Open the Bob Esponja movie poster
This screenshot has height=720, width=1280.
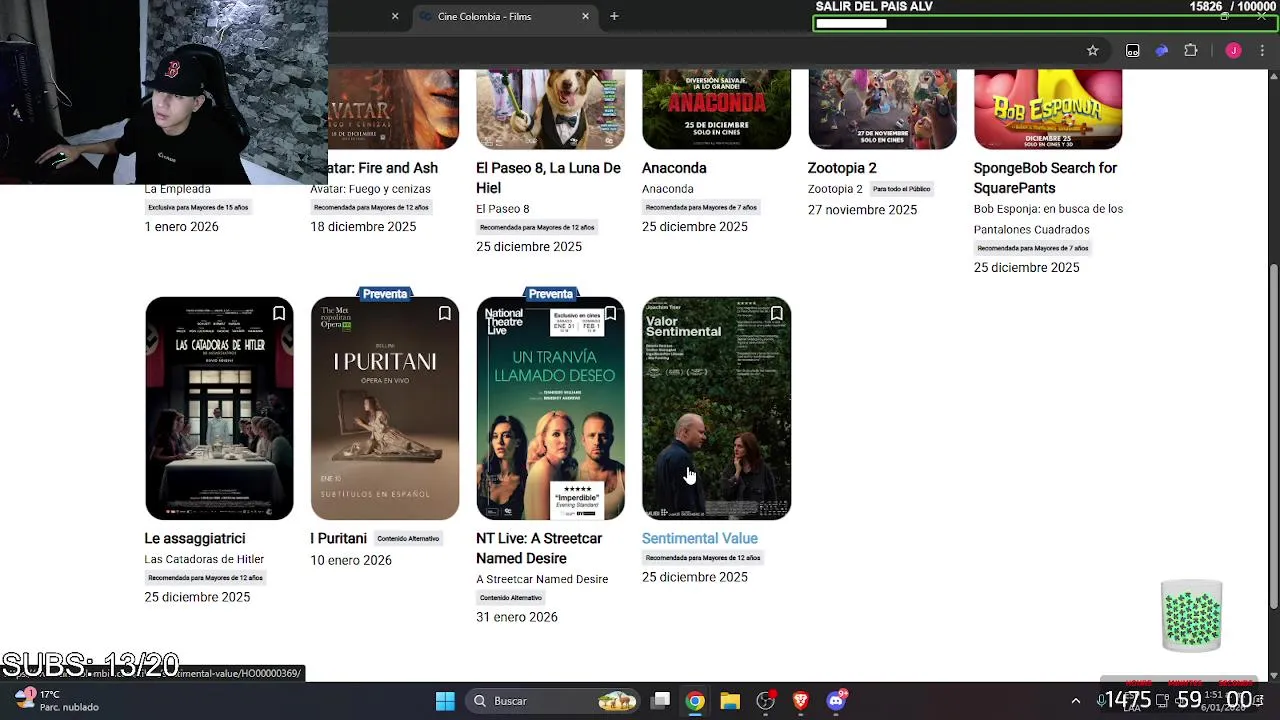tap(1048, 109)
